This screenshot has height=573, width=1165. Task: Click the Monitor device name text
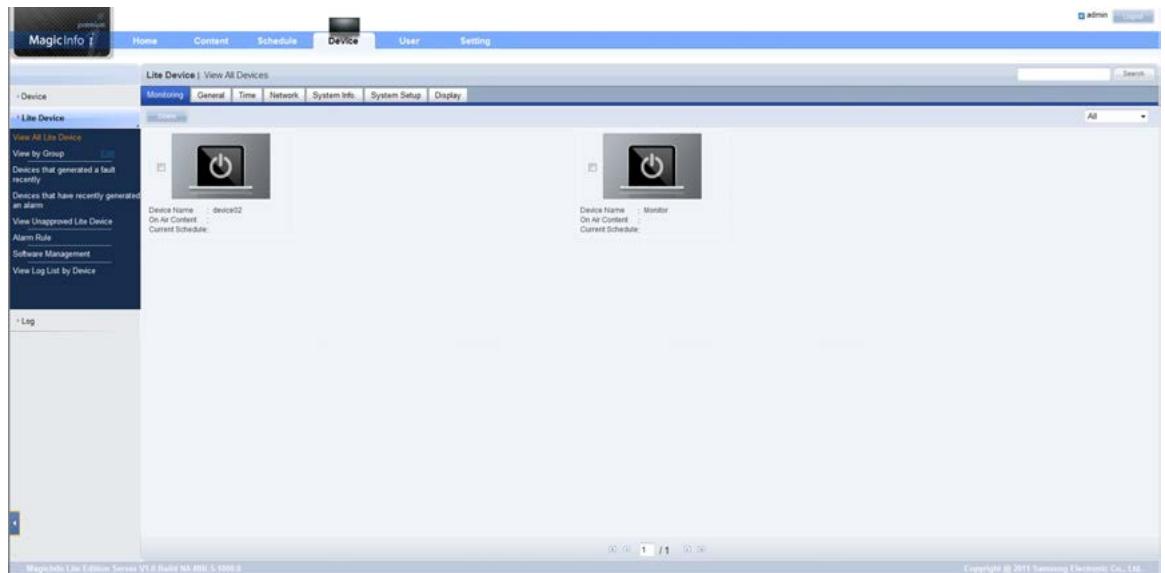656,210
